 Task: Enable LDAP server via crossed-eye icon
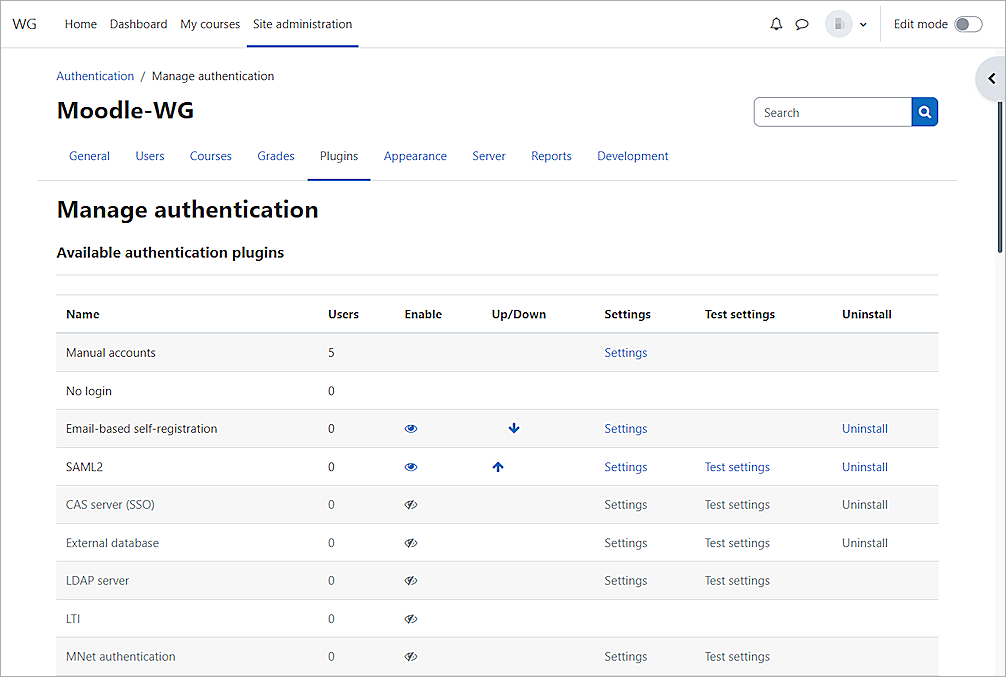[x=410, y=580]
